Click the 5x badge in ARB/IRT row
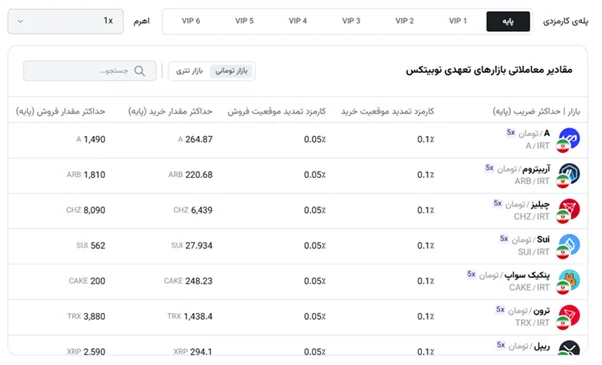 coord(489,168)
